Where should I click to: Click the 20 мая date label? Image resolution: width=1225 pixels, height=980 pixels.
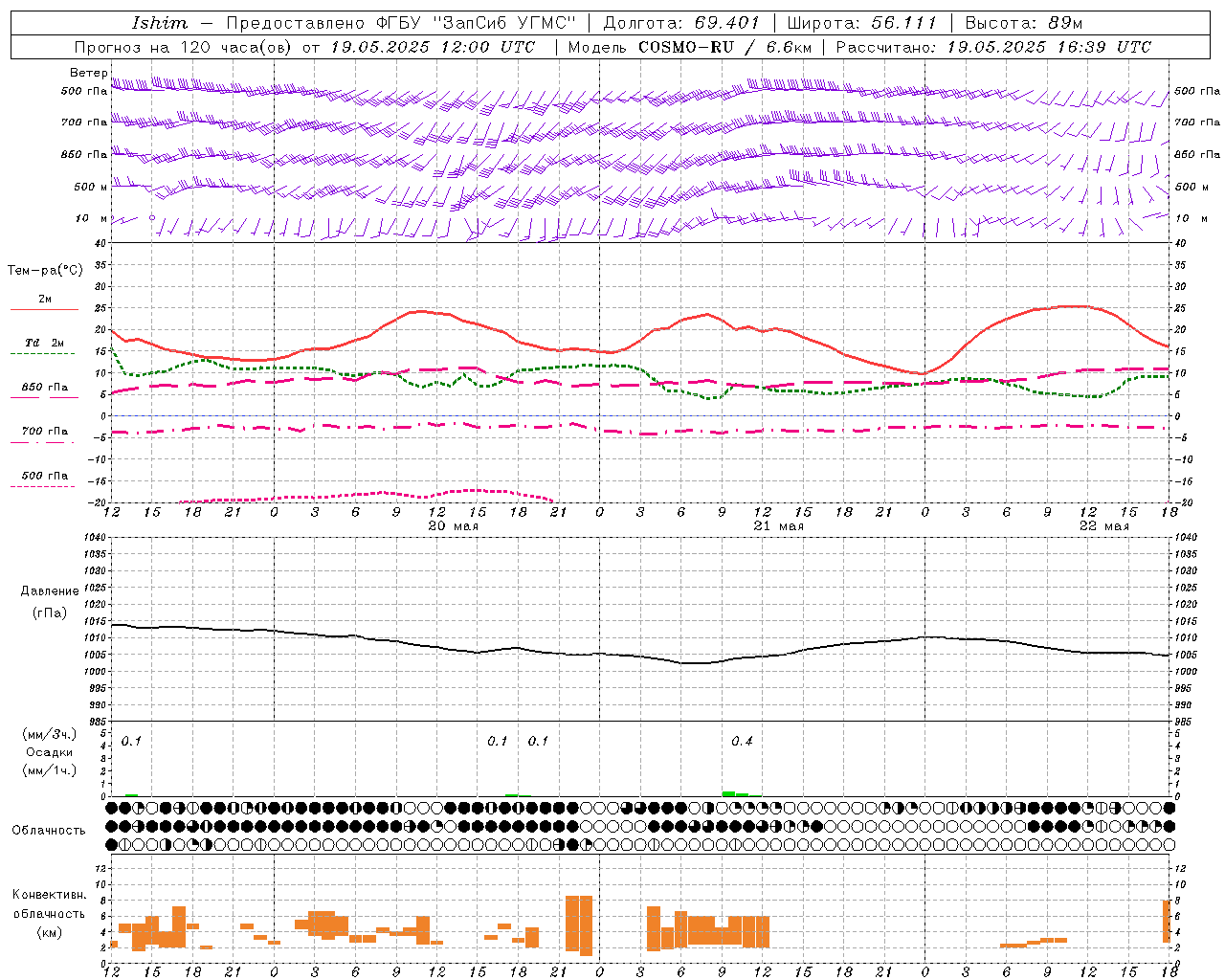(x=453, y=526)
